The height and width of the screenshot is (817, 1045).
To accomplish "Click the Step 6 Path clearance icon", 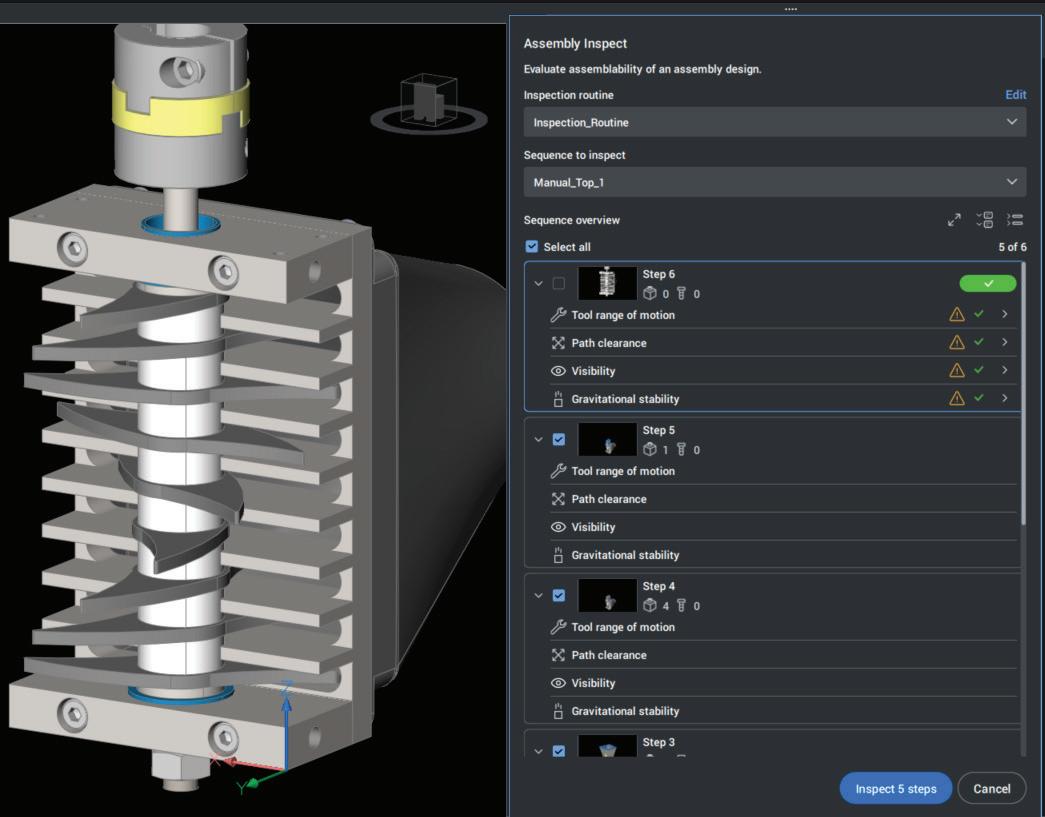I will pos(558,343).
